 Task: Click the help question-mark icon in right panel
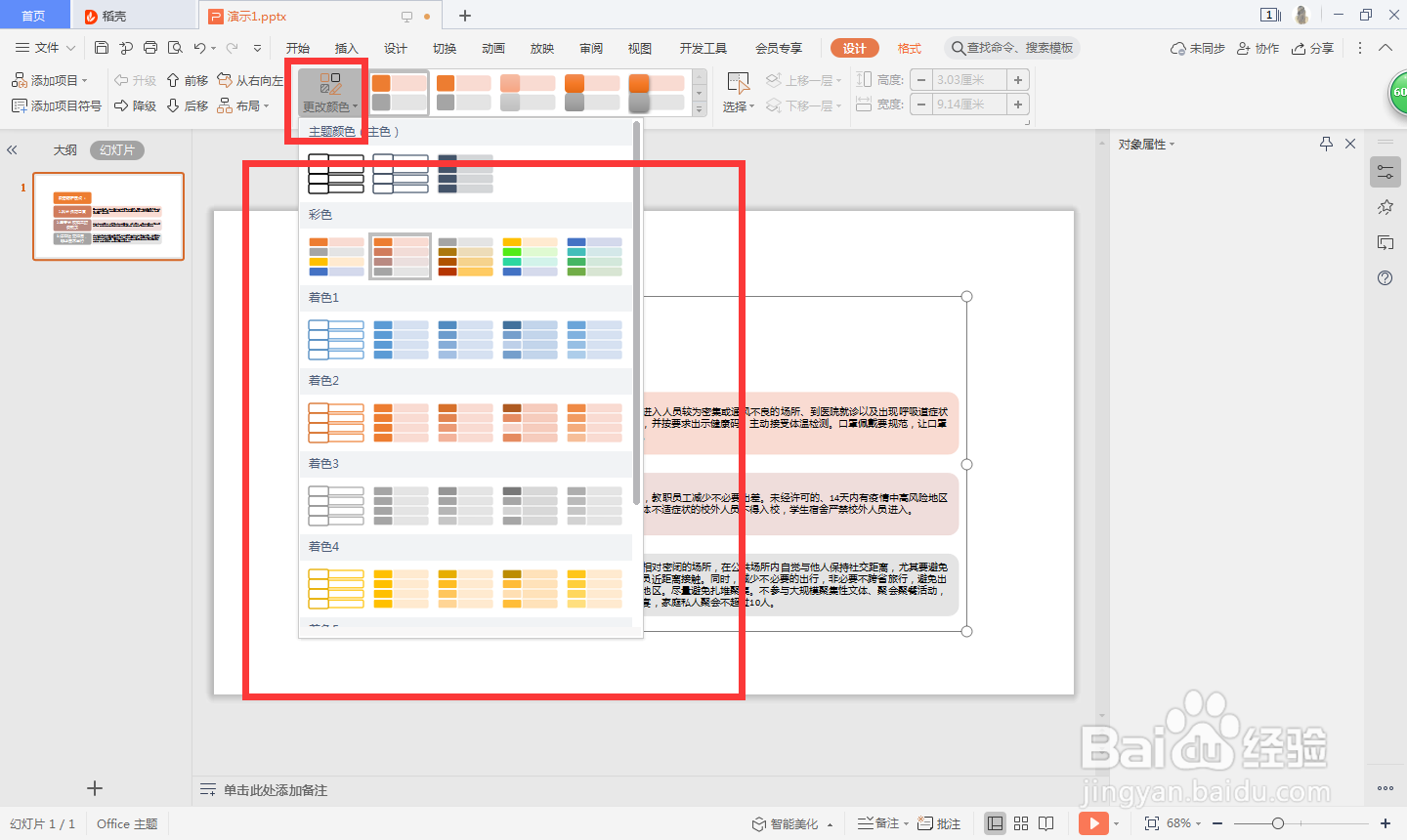(x=1385, y=278)
